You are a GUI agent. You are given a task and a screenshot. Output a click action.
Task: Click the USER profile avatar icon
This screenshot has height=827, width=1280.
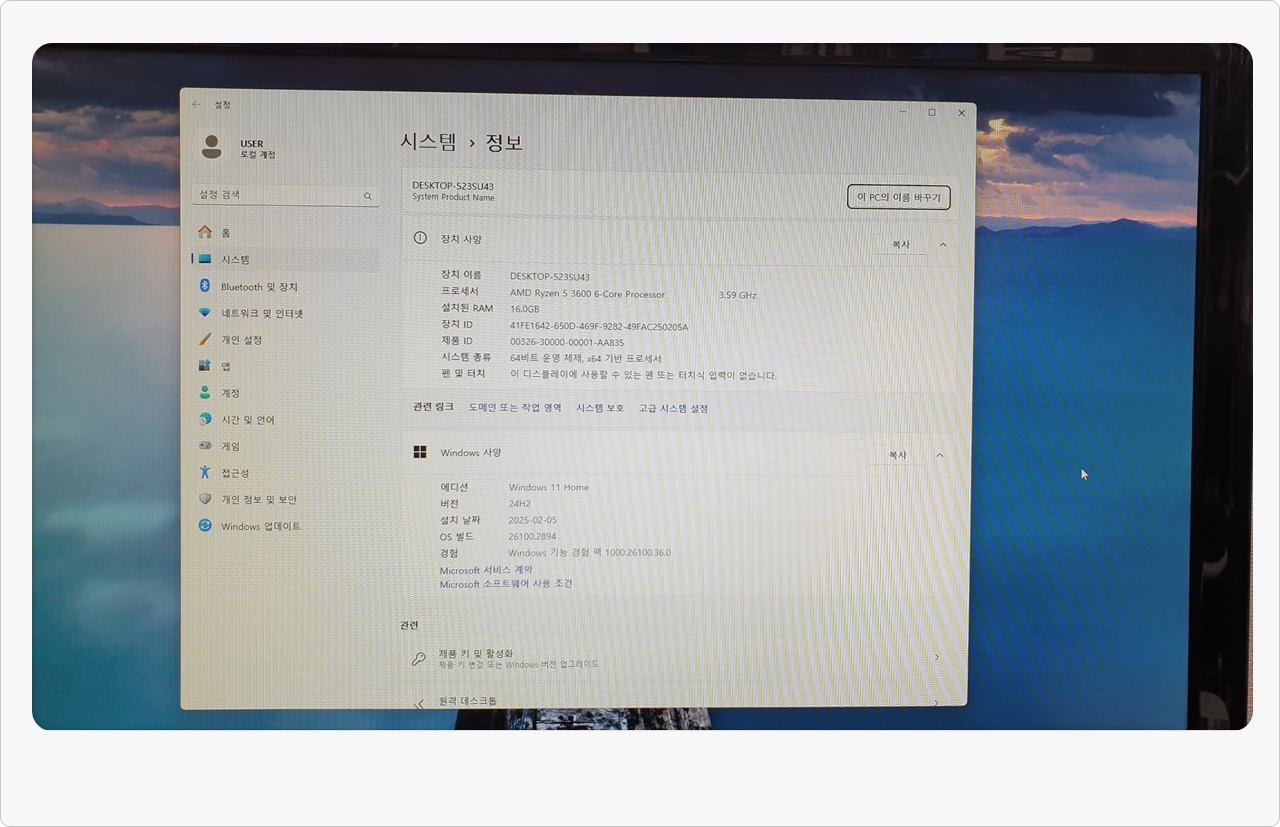click(x=211, y=147)
